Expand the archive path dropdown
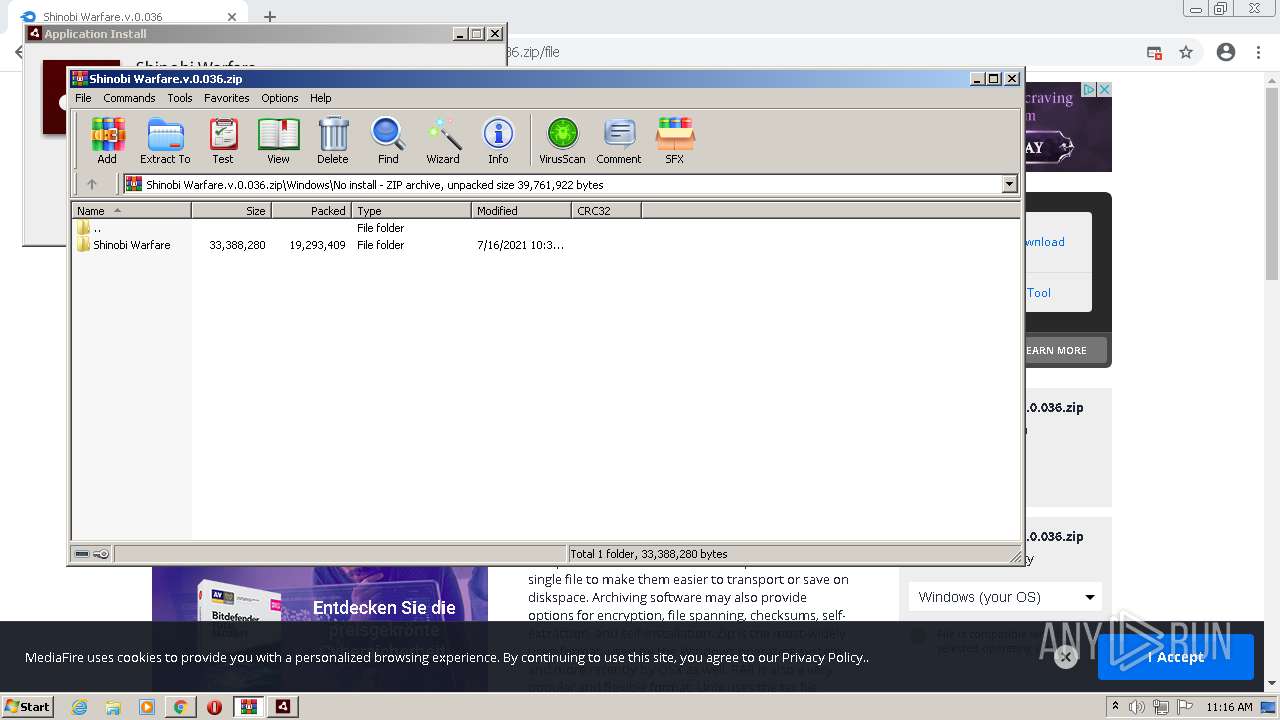This screenshot has height=720, width=1280. [x=1009, y=184]
